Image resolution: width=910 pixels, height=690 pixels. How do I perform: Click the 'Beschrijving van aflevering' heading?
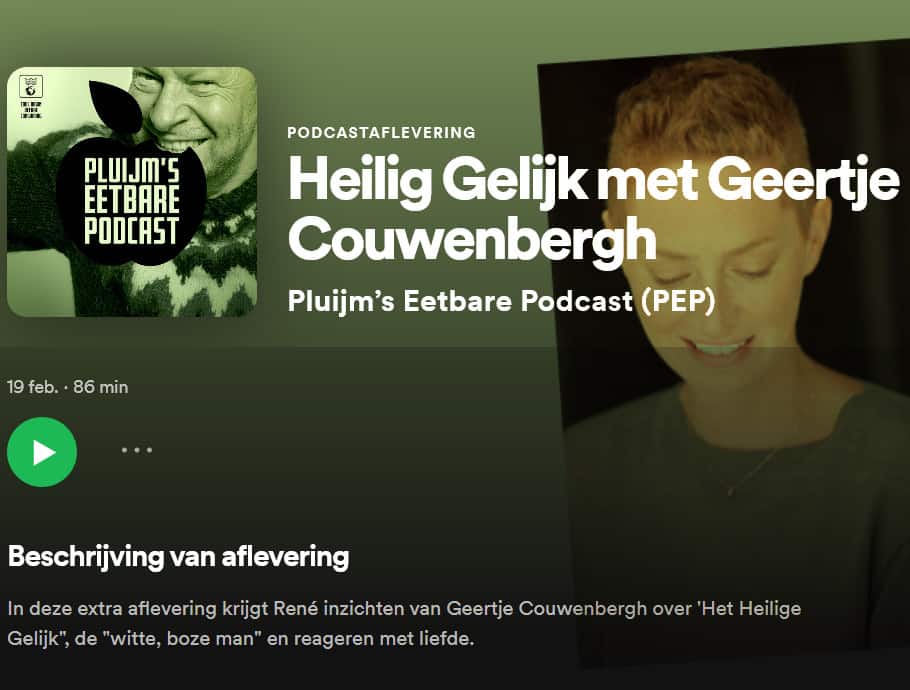click(x=179, y=557)
